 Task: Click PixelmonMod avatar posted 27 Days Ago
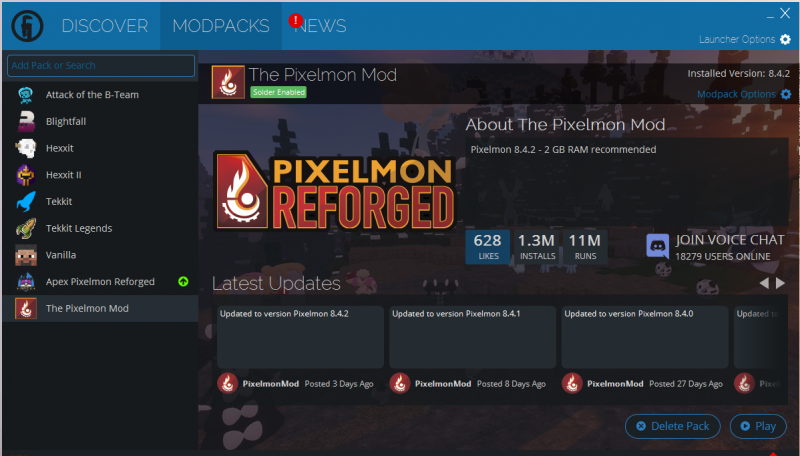[x=572, y=384]
